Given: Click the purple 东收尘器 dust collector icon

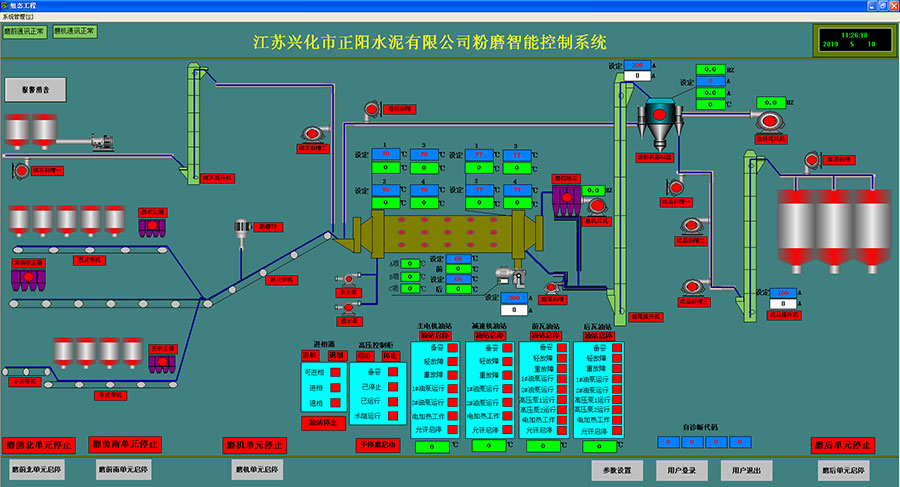Looking at the screenshot, I should 162,364.
